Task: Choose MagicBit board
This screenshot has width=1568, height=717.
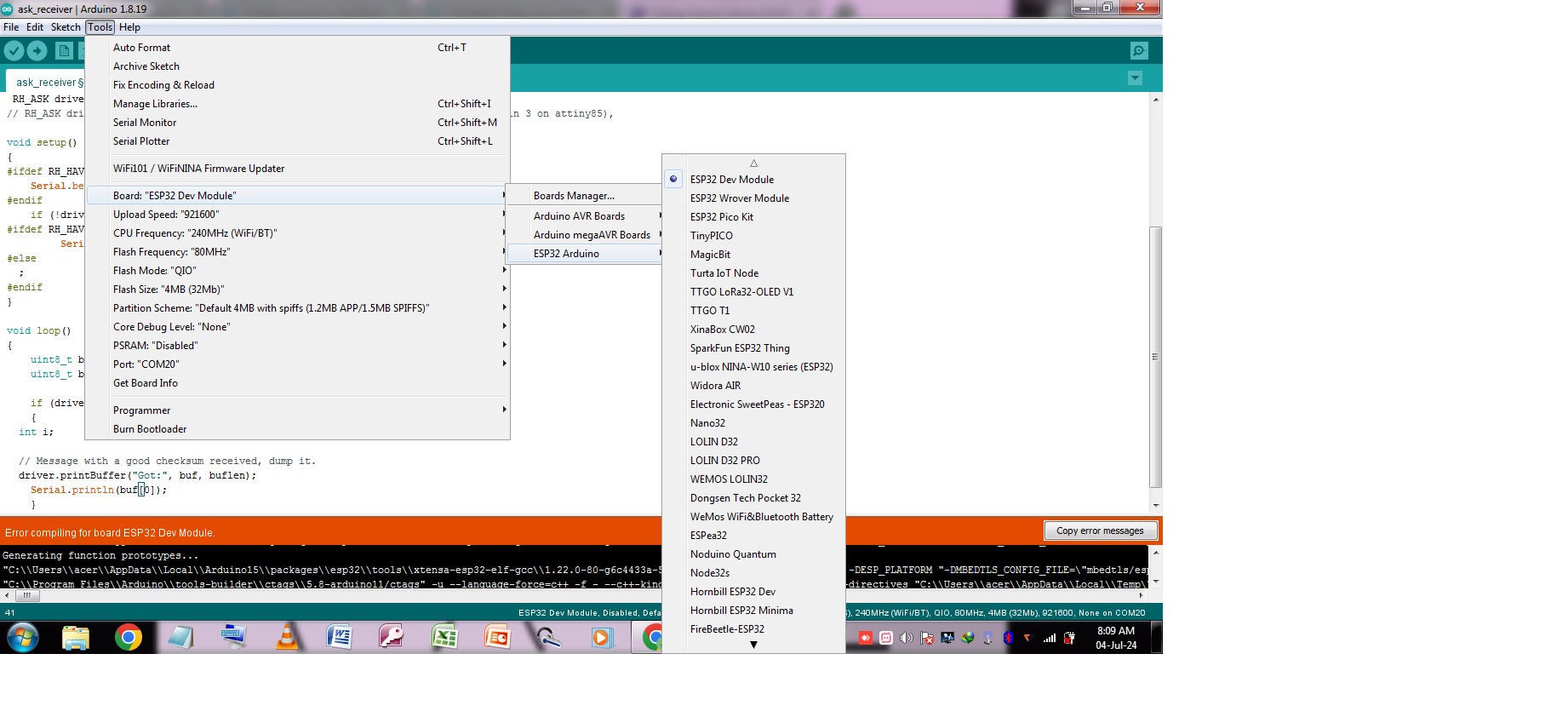Action: point(753,255)
